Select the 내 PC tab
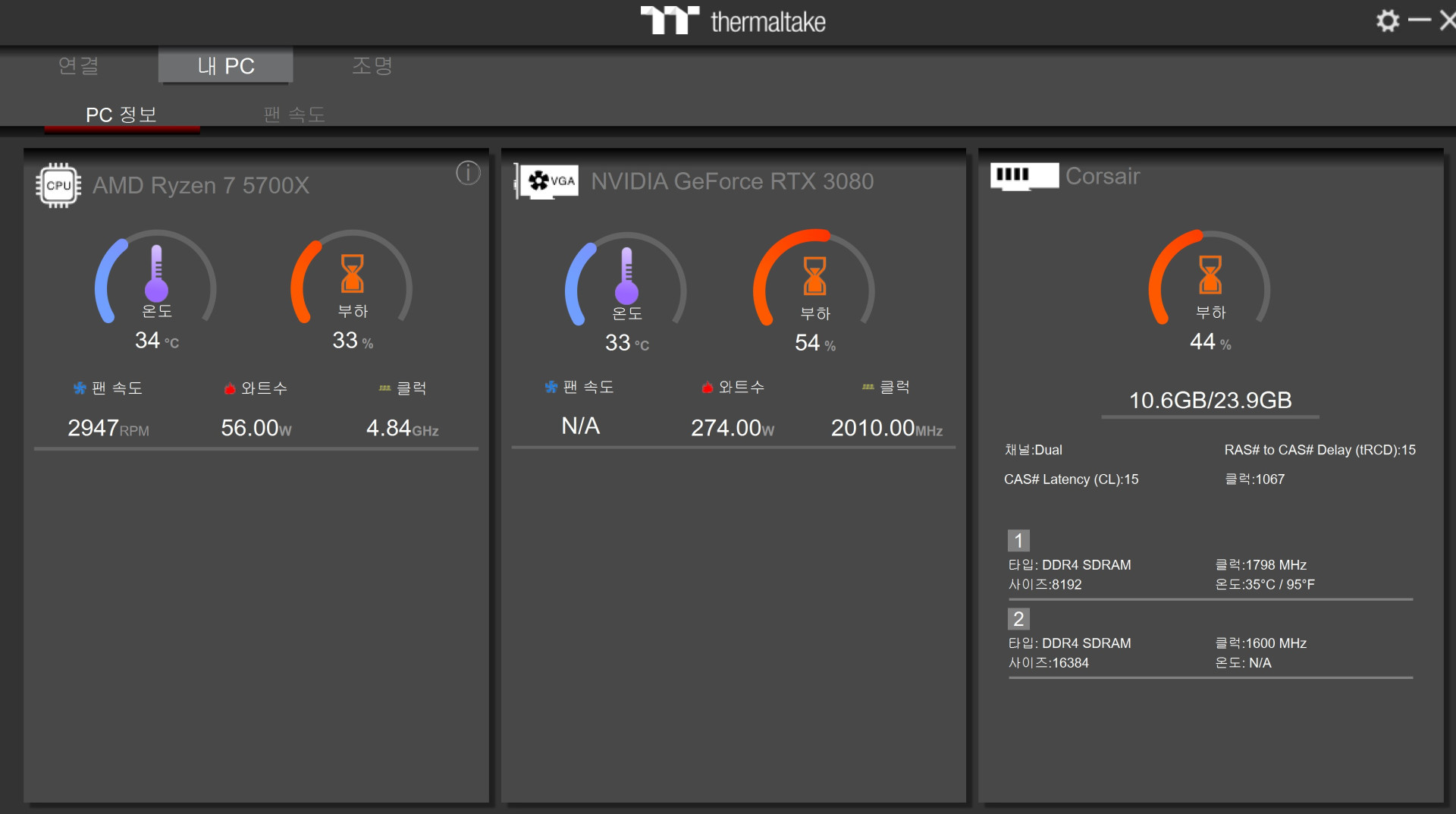This screenshot has height=814, width=1456. pos(226,66)
